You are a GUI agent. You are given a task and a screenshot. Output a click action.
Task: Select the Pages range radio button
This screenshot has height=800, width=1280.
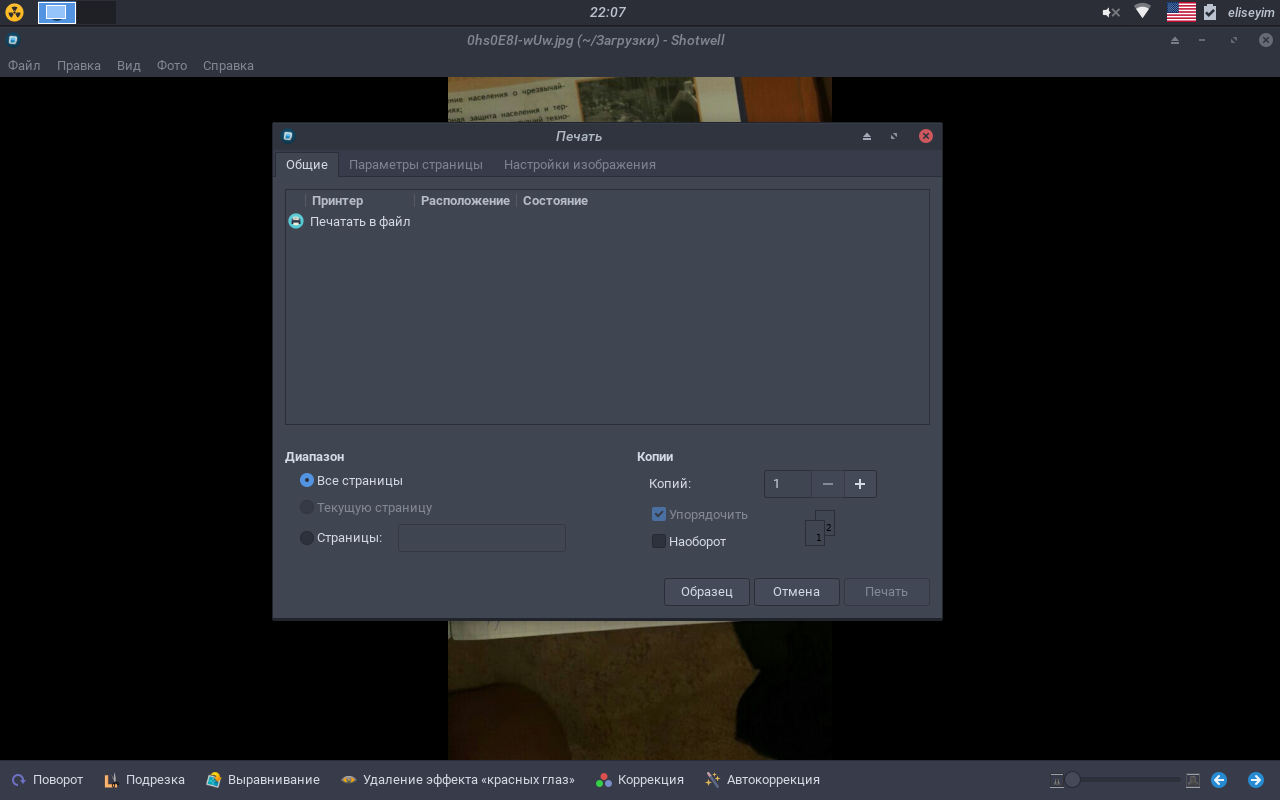click(307, 538)
